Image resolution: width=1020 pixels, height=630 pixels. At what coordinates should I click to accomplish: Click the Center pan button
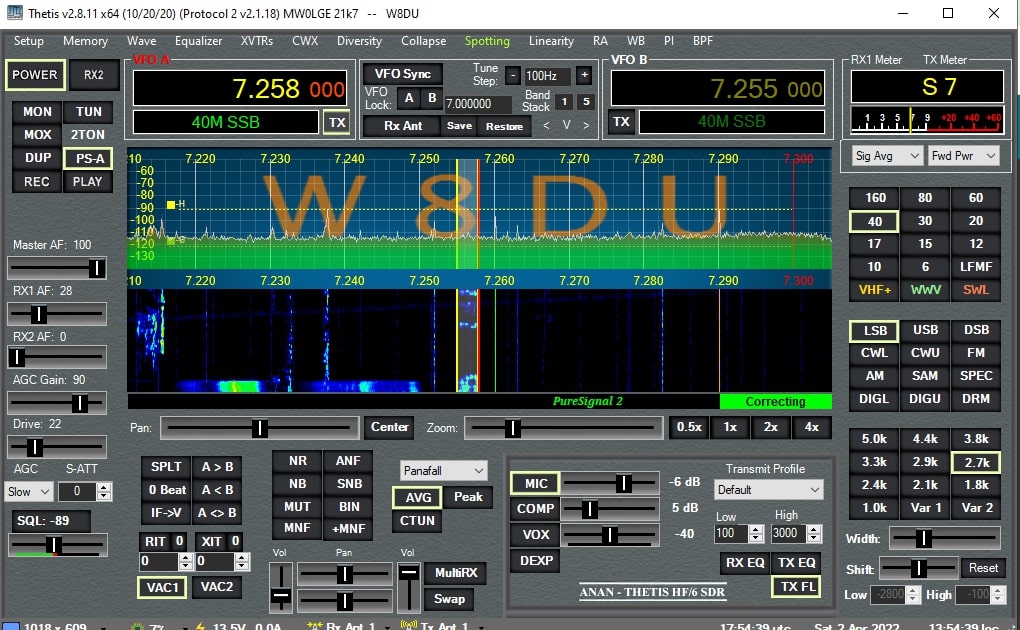(x=390, y=427)
